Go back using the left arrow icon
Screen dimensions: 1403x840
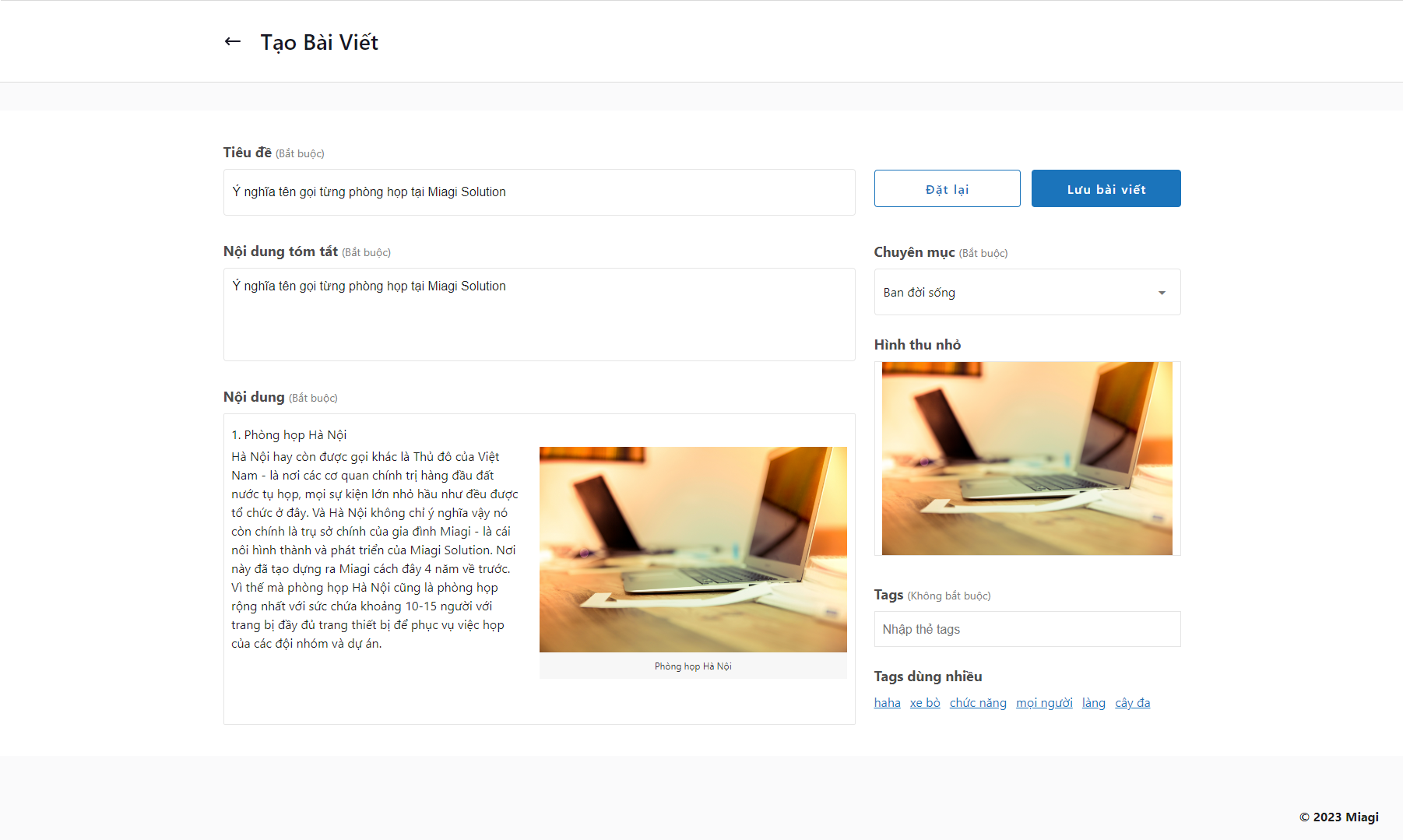tap(232, 41)
